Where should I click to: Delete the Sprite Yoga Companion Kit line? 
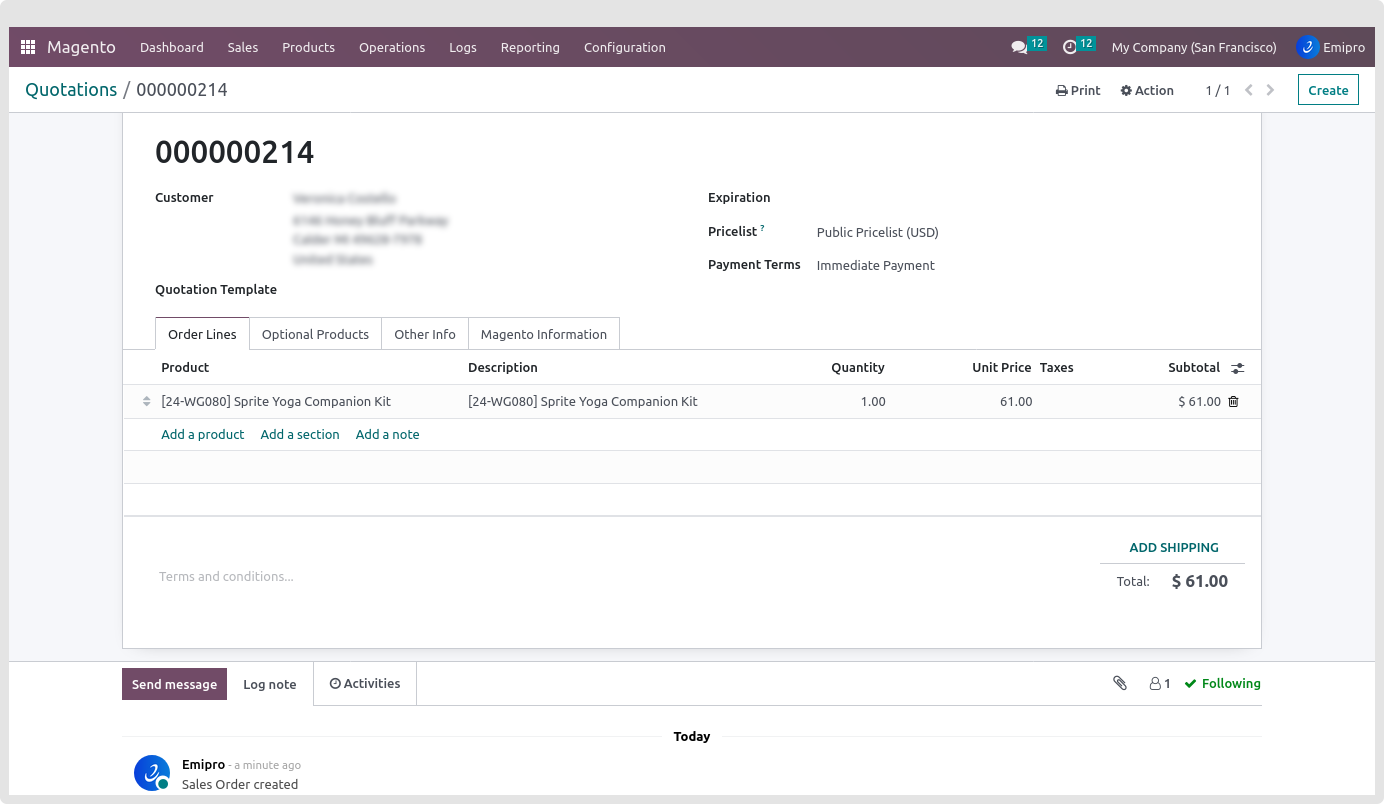(1233, 402)
